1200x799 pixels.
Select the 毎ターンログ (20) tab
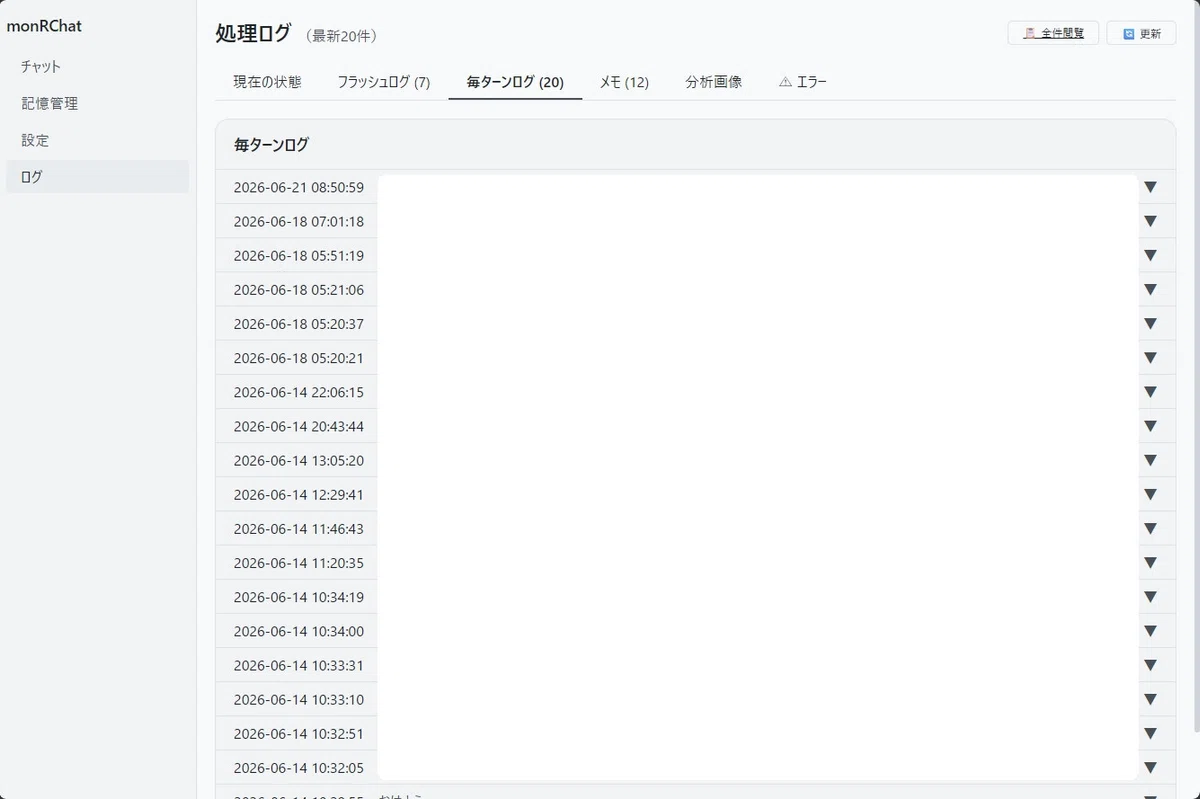tap(515, 82)
